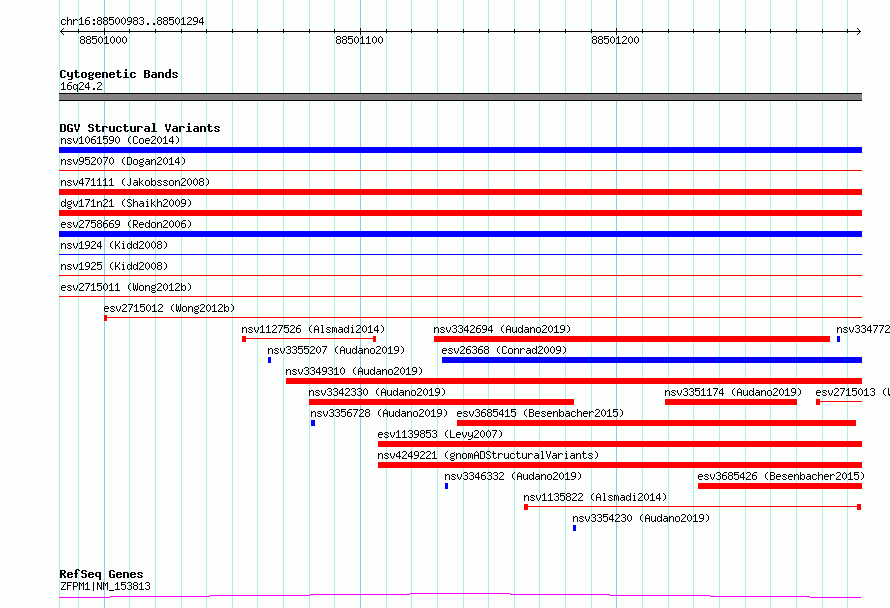Click the magenta ZFPM1 gene line
890x608 pixels.
pos(460,596)
